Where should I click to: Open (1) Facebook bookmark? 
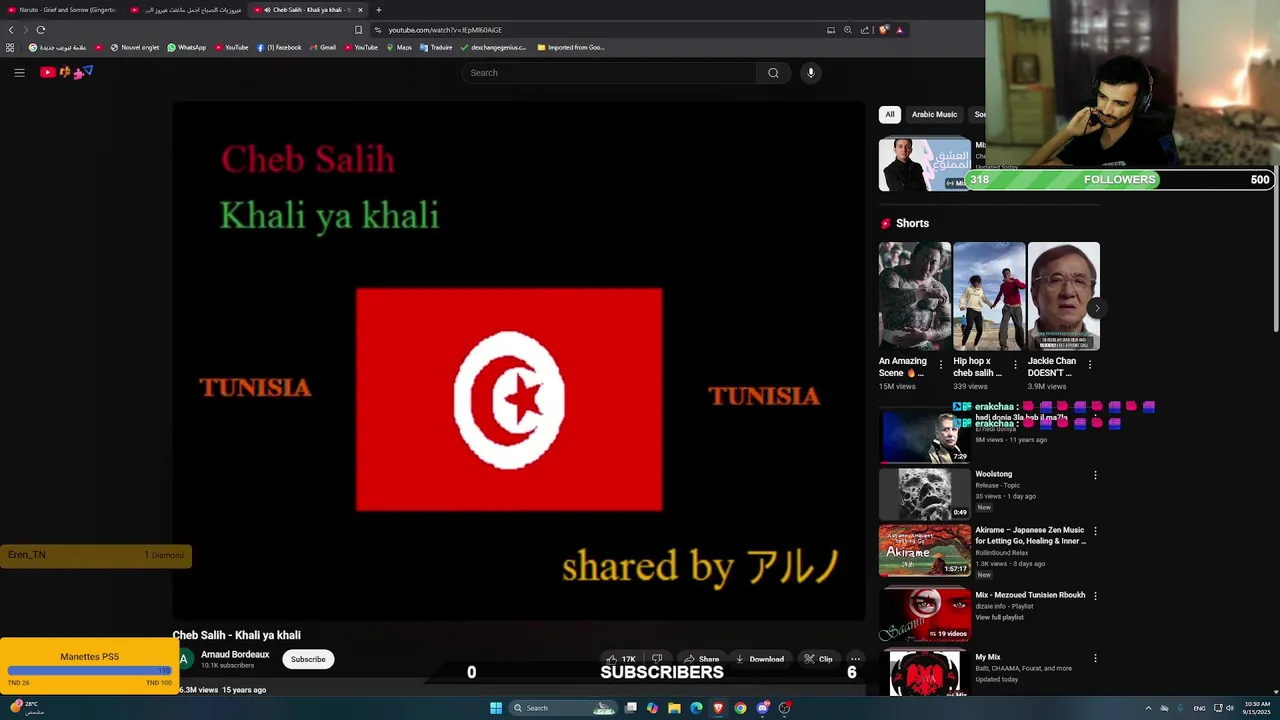[x=279, y=47]
